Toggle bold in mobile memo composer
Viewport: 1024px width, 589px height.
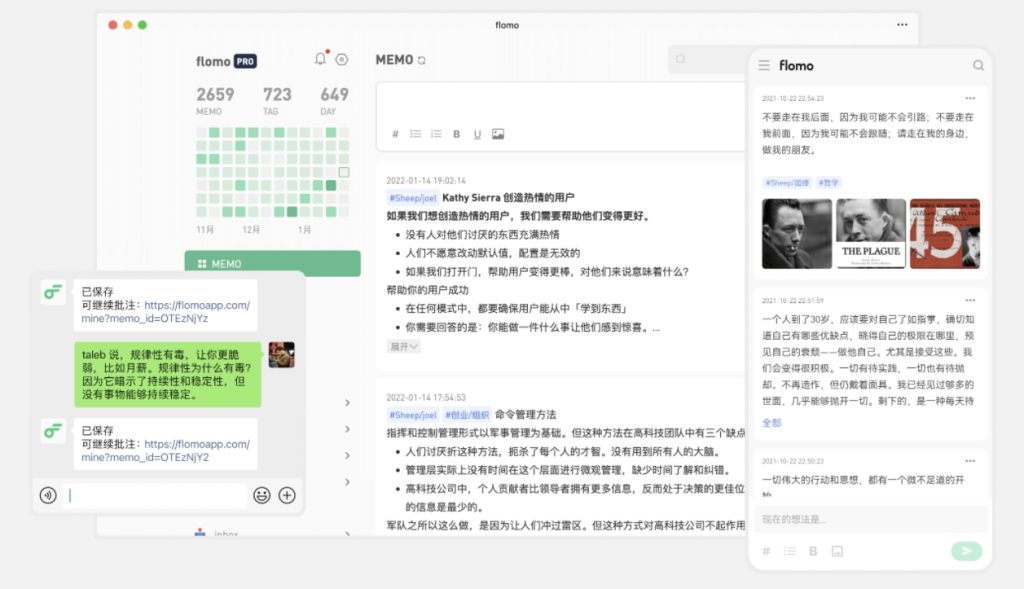tap(813, 551)
